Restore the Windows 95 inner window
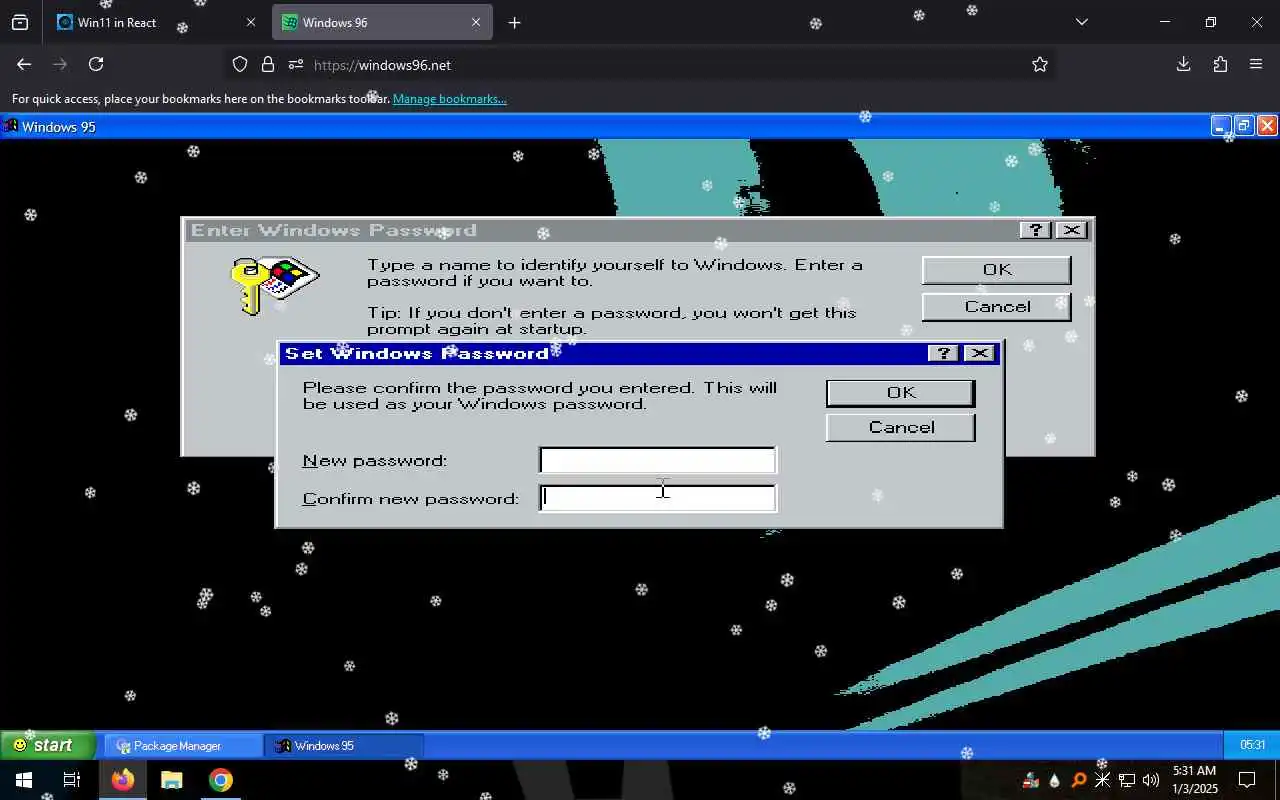 click(x=1243, y=126)
